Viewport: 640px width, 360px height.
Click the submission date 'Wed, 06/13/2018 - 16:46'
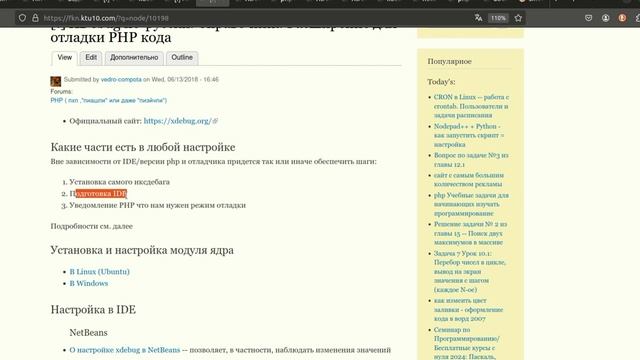[x=185, y=80]
